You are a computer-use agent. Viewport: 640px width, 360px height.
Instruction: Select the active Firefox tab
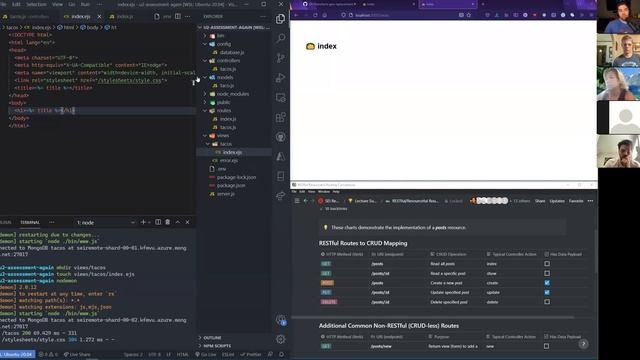coord(447,4)
